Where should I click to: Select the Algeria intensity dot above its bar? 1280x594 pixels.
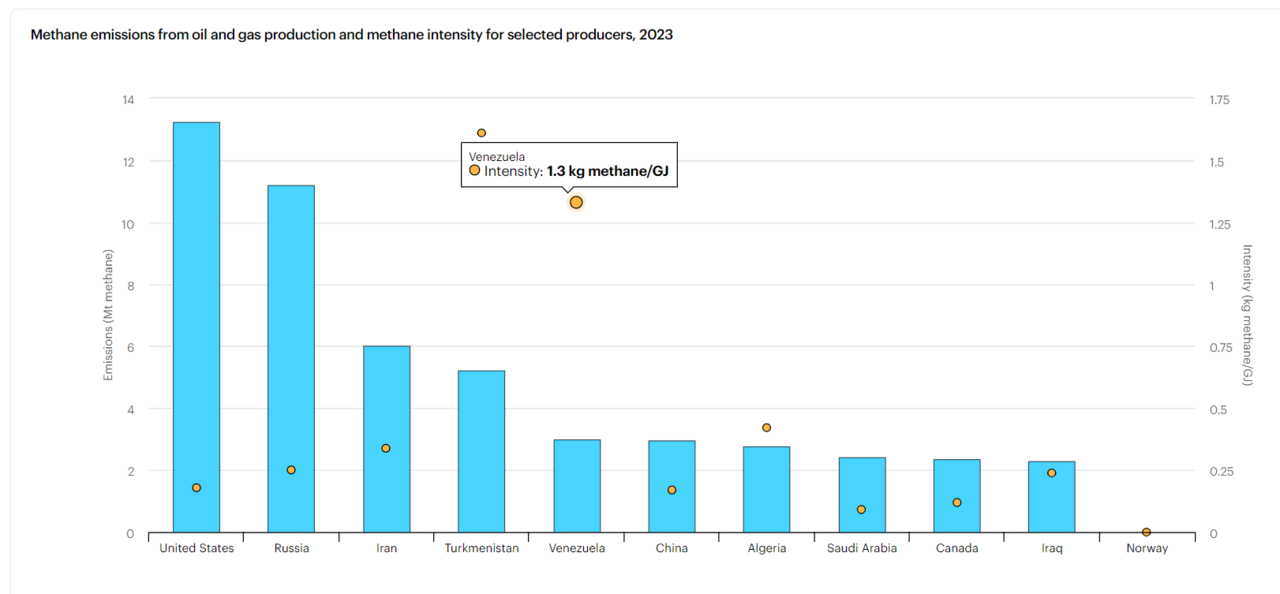[x=767, y=428]
